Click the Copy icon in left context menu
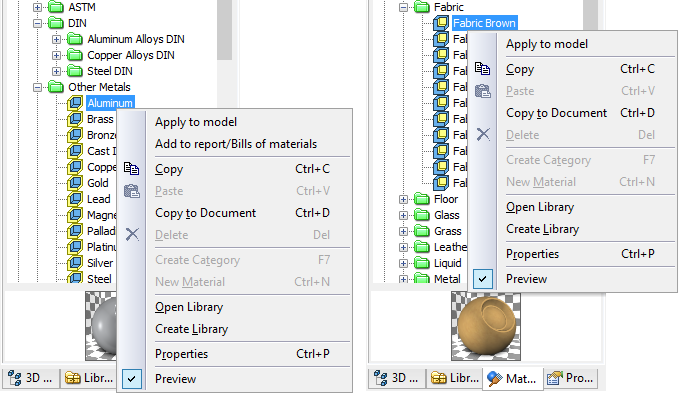The image size is (679, 393). coord(132,169)
